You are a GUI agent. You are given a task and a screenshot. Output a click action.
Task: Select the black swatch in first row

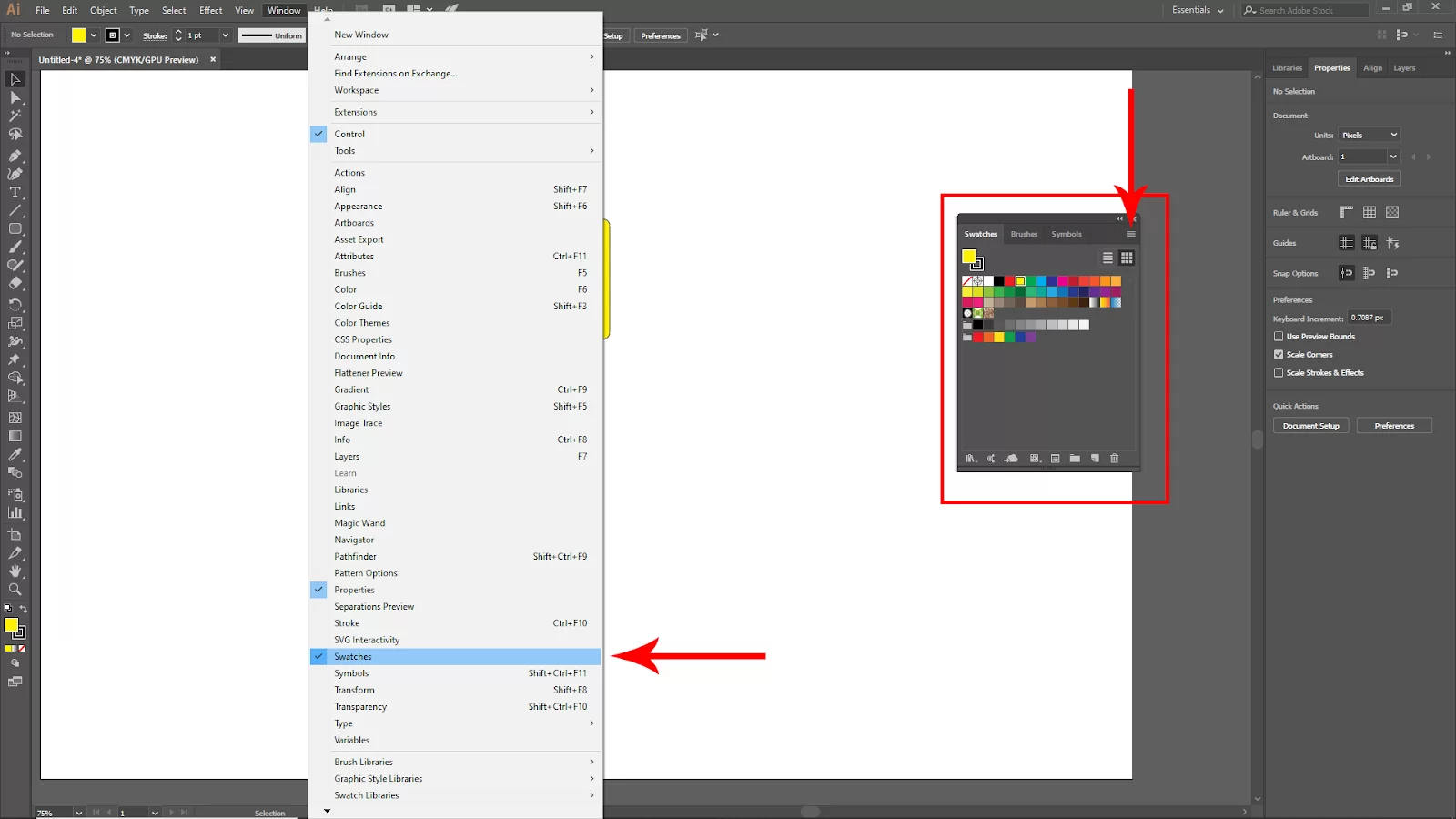998,281
